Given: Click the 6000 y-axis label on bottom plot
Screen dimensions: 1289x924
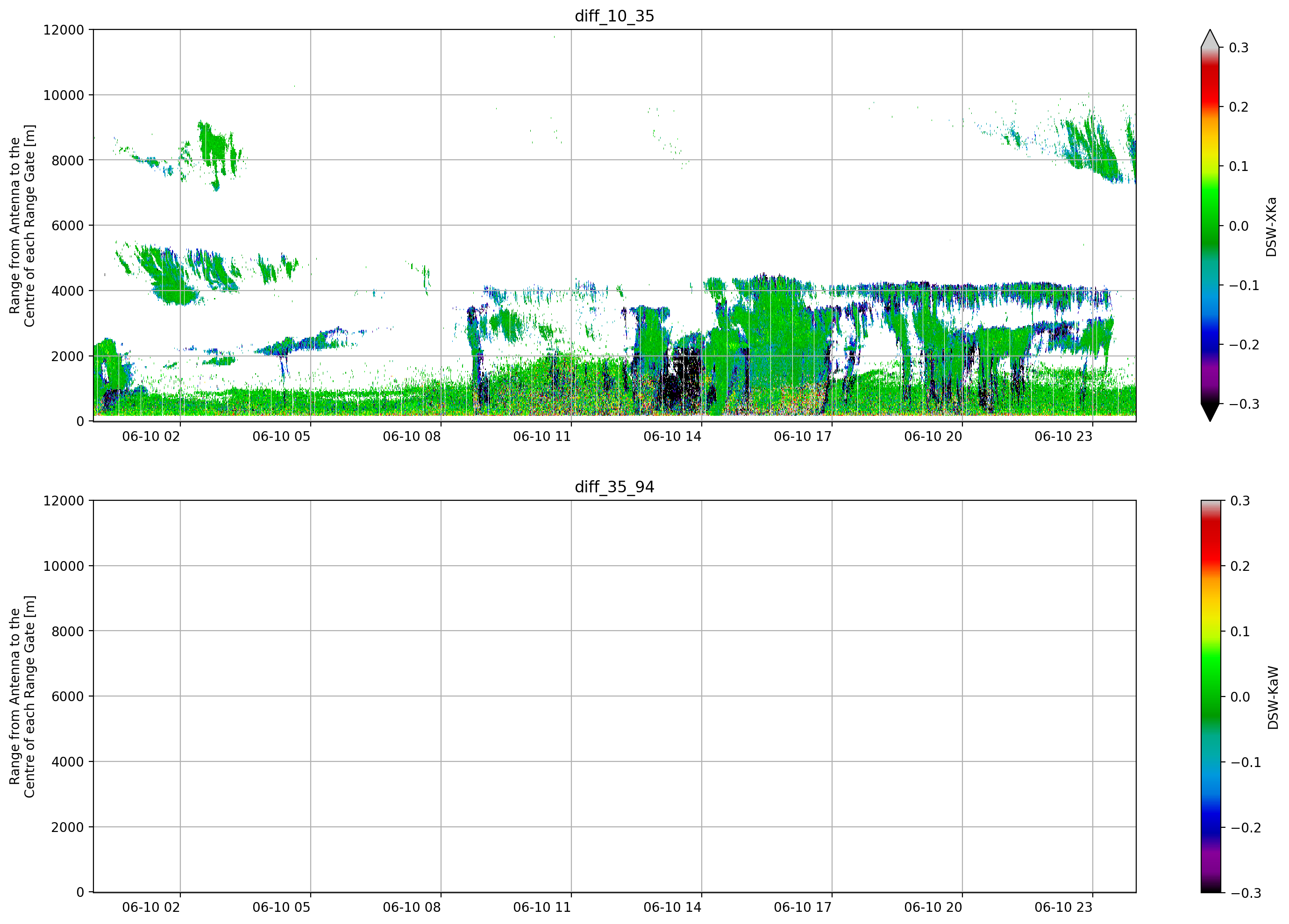Looking at the screenshot, I should coord(68,696).
